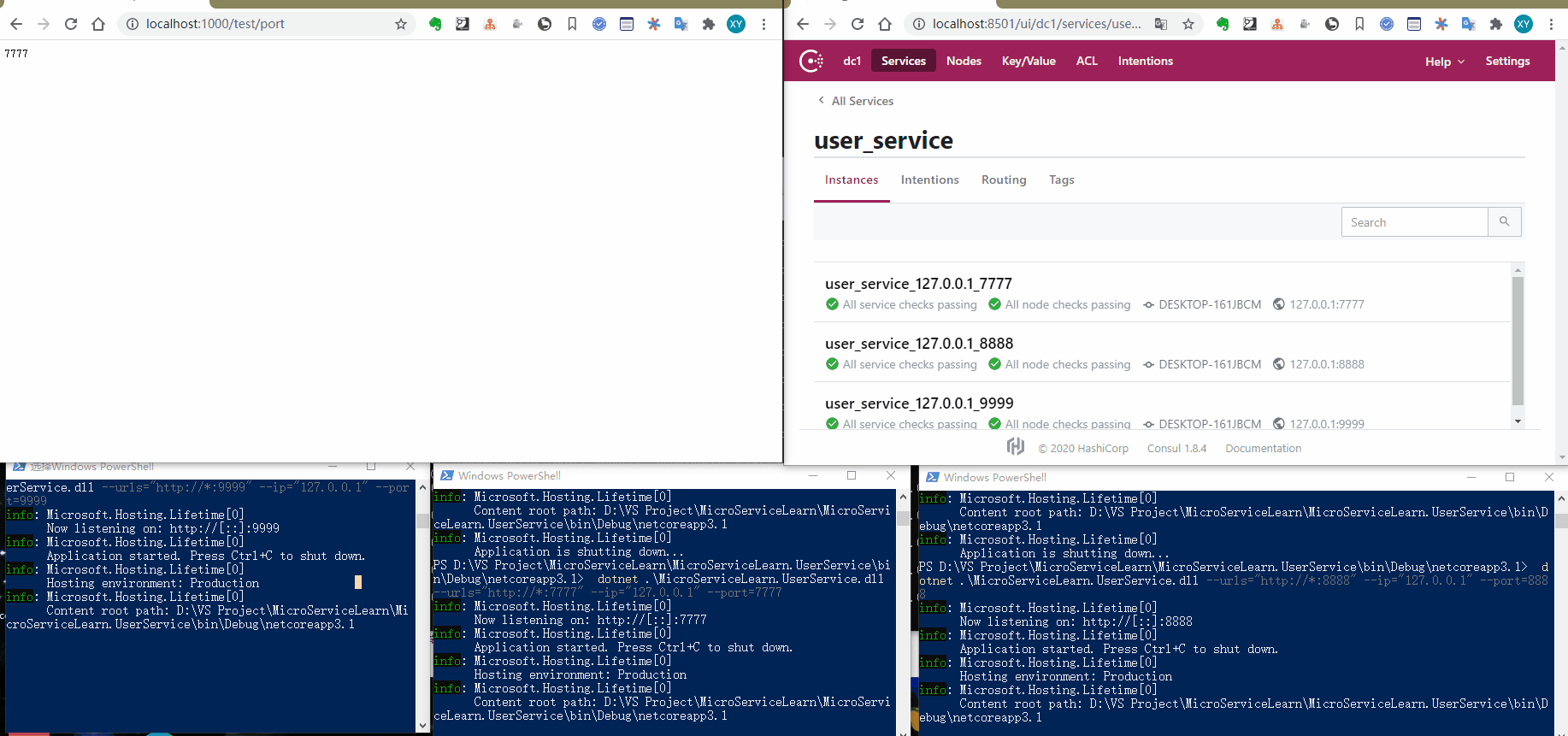This screenshot has height=736, width=1568.
Task: Click the Consul logo
Action: pos(811,61)
